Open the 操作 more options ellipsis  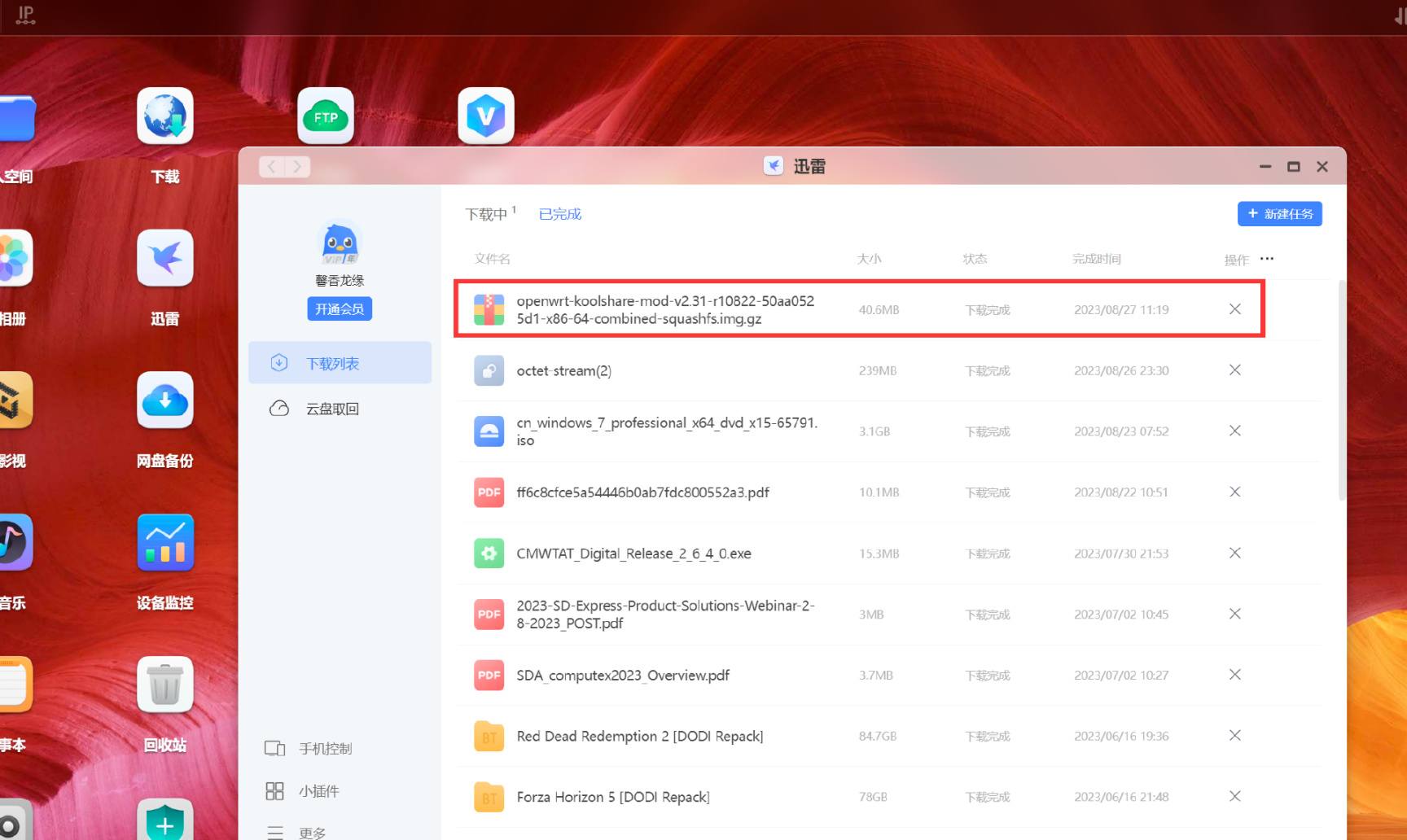click(x=1267, y=259)
